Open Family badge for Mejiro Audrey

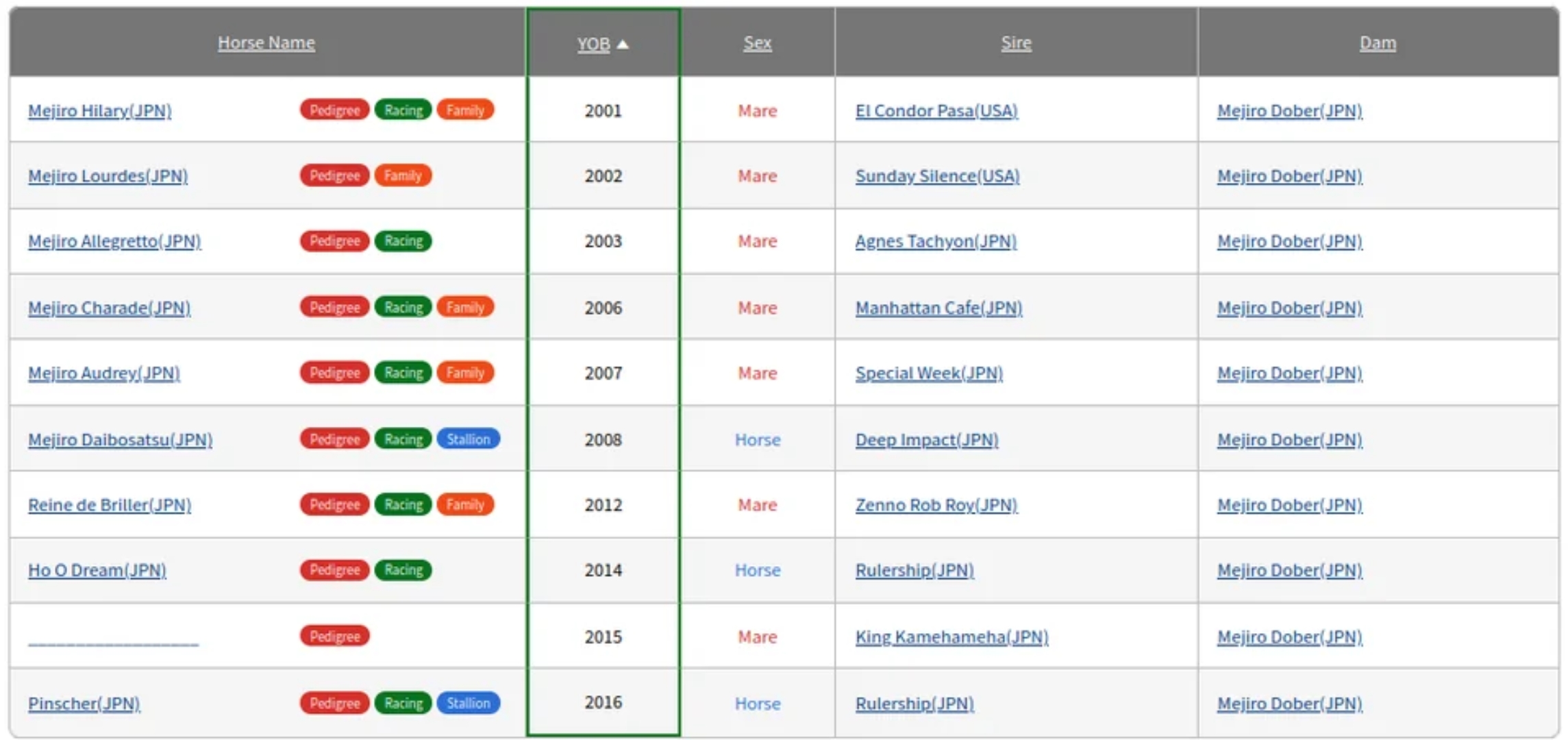click(x=465, y=373)
